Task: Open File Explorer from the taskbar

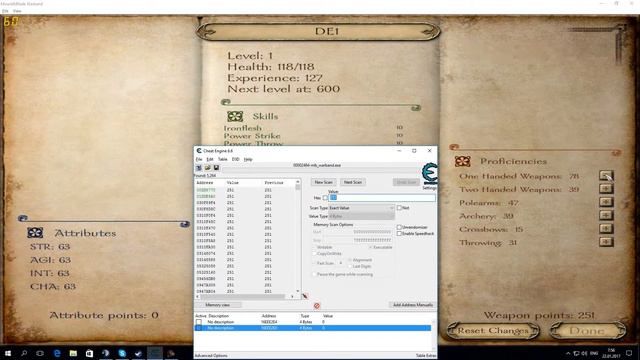Action: click(73, 353)
